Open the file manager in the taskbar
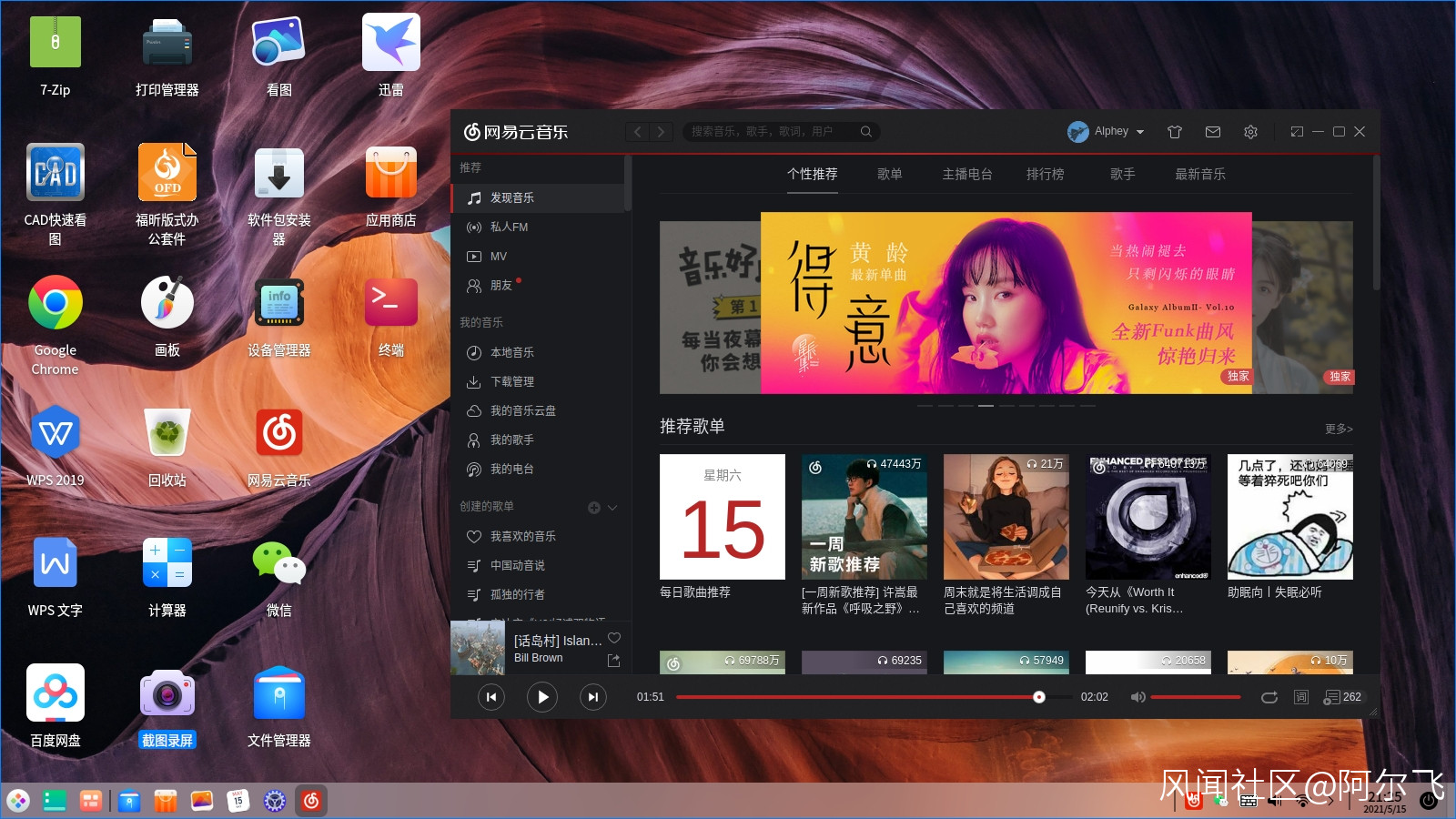 click(x=129, y=801)
